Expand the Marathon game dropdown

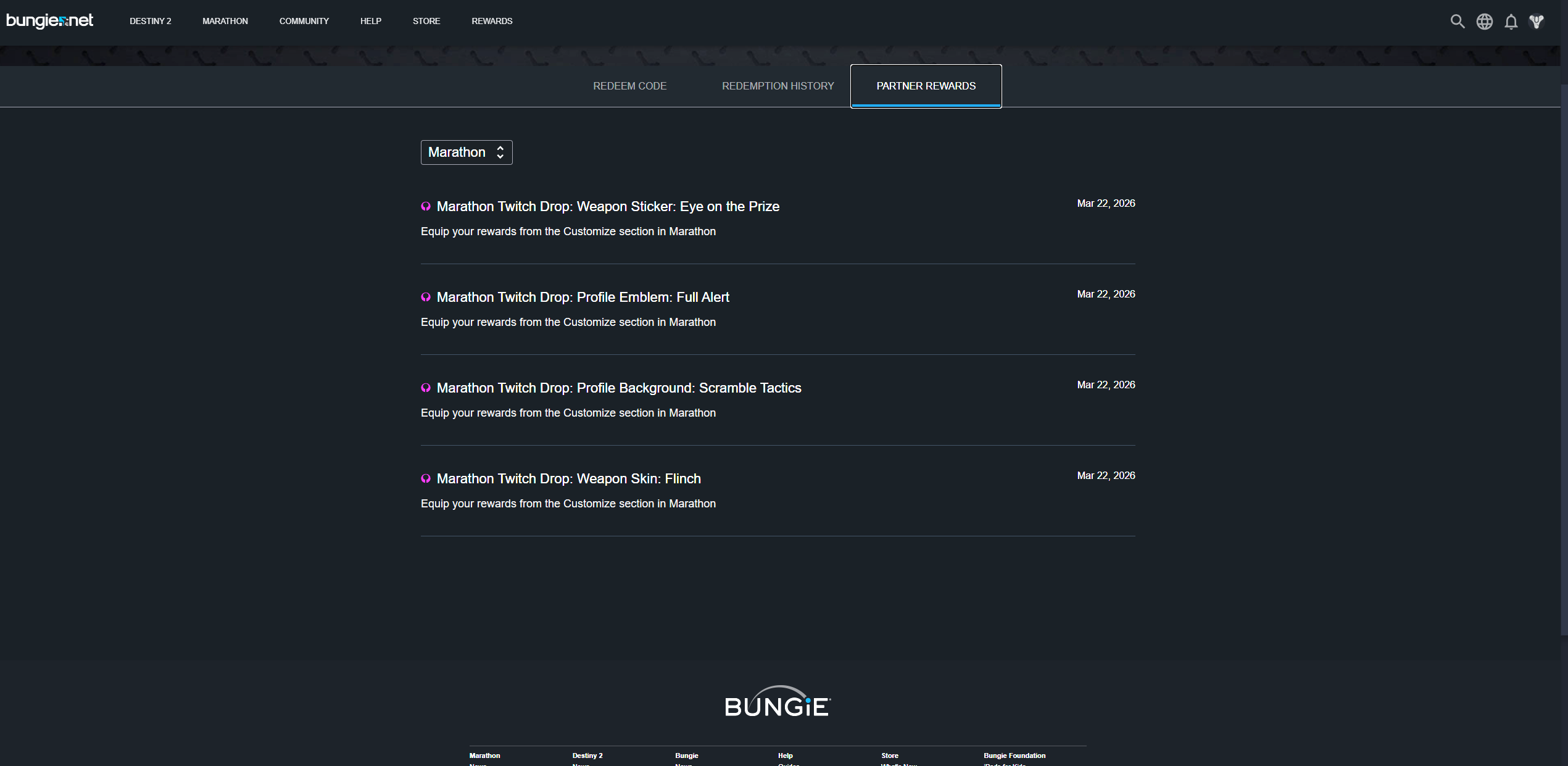[x=467, y=152]
